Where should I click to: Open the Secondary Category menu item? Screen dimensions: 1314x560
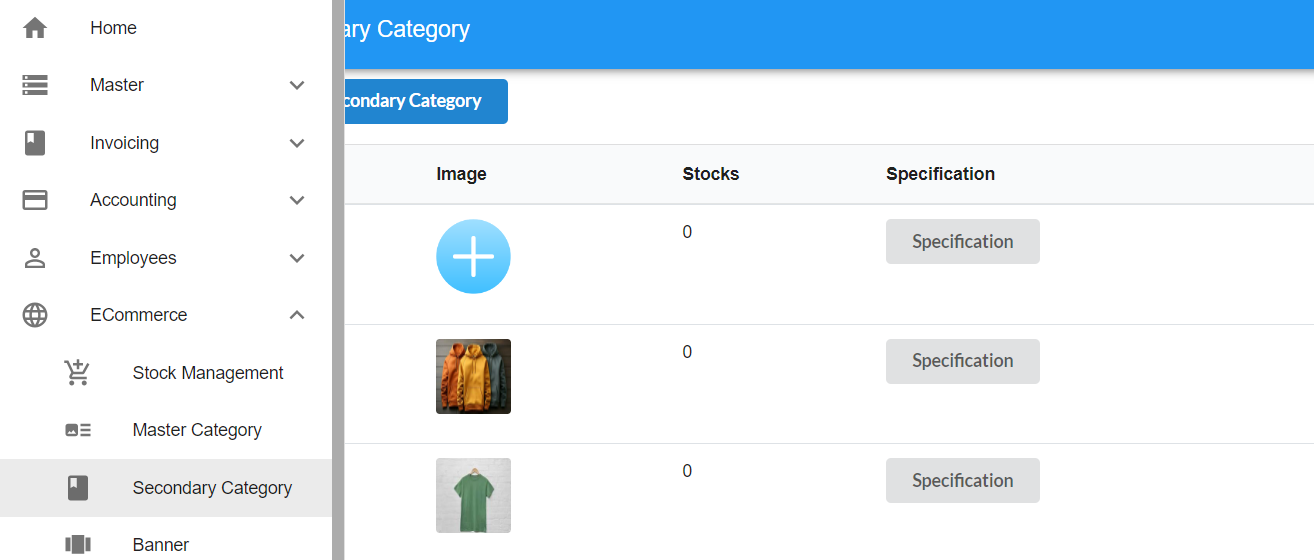pyautogui.click(x=212, y=488)
